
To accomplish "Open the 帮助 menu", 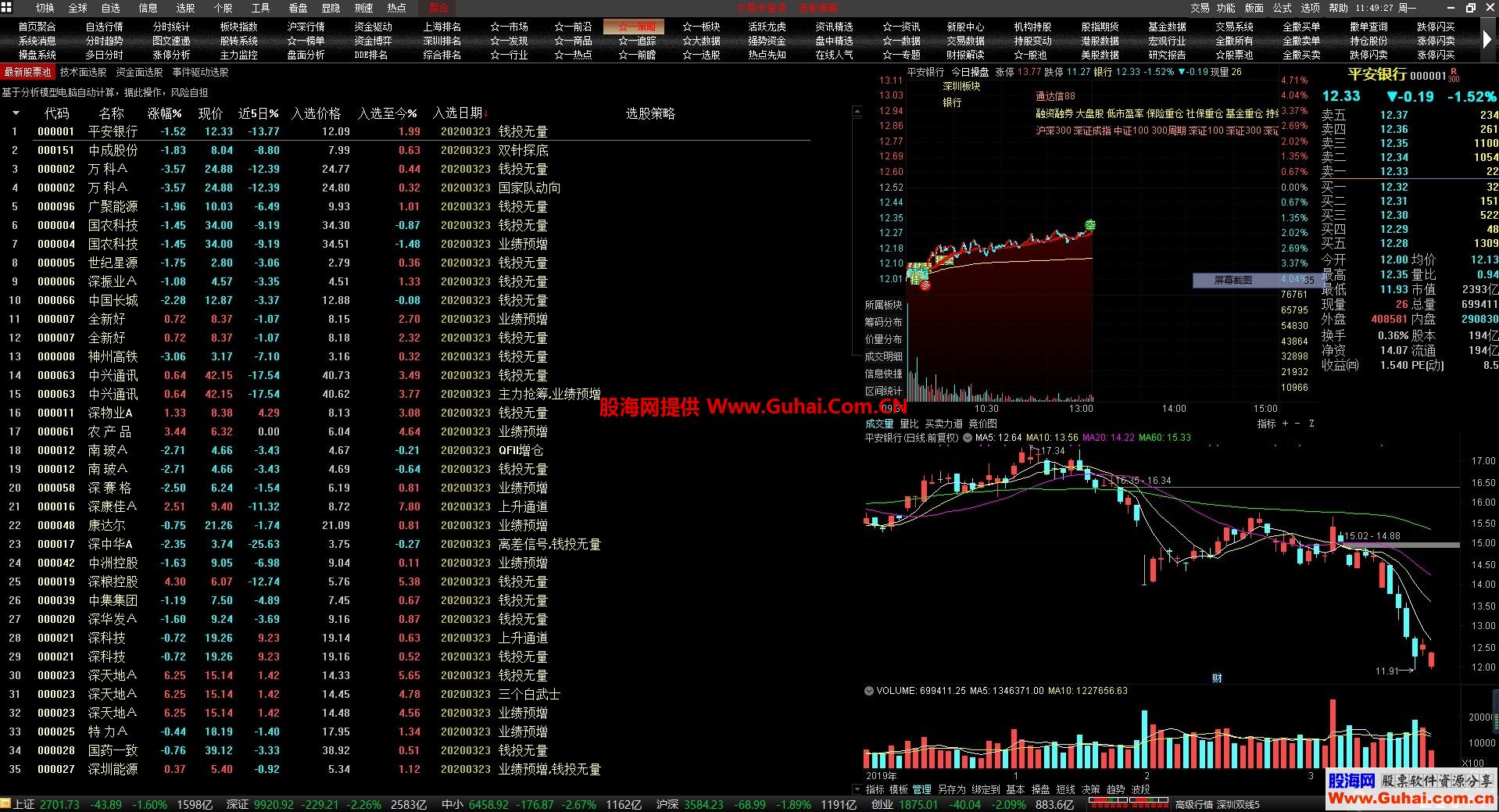I will (1338, 8).
